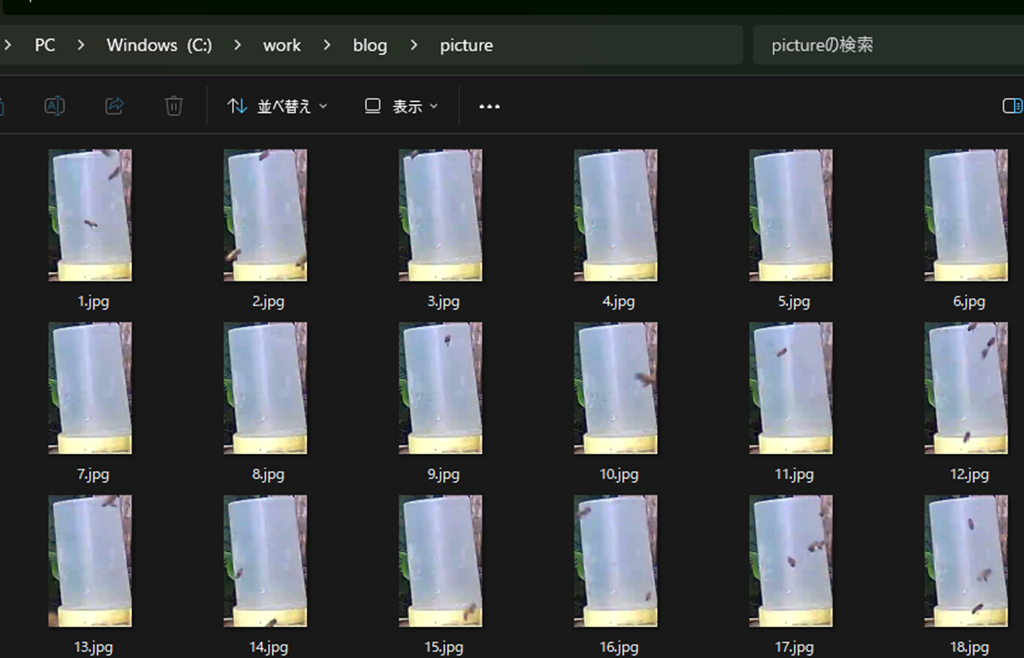The height and width of the screenshot is (658, 1024).
Task: Select the 8.jpg thumbnail
Action: pos(265,388)
